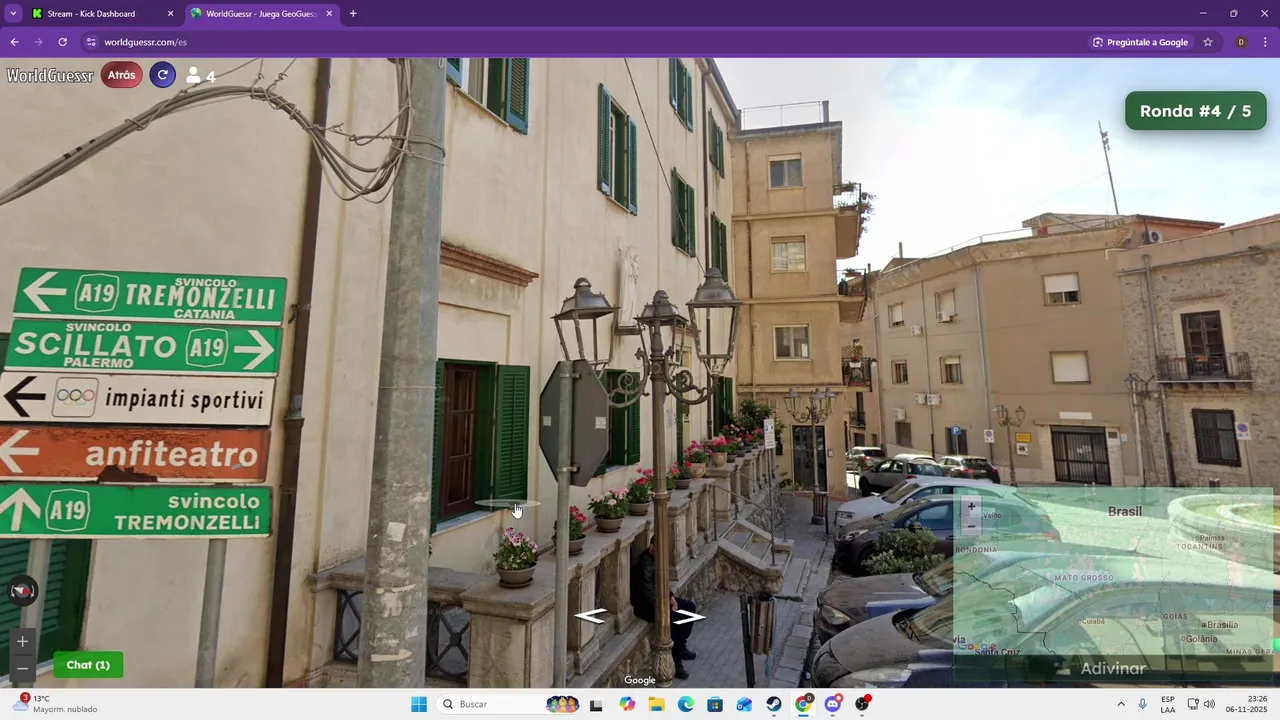Zoom out the street view with minus
Viewport: 1280px width, 720px height.
[x=22, y=668]
